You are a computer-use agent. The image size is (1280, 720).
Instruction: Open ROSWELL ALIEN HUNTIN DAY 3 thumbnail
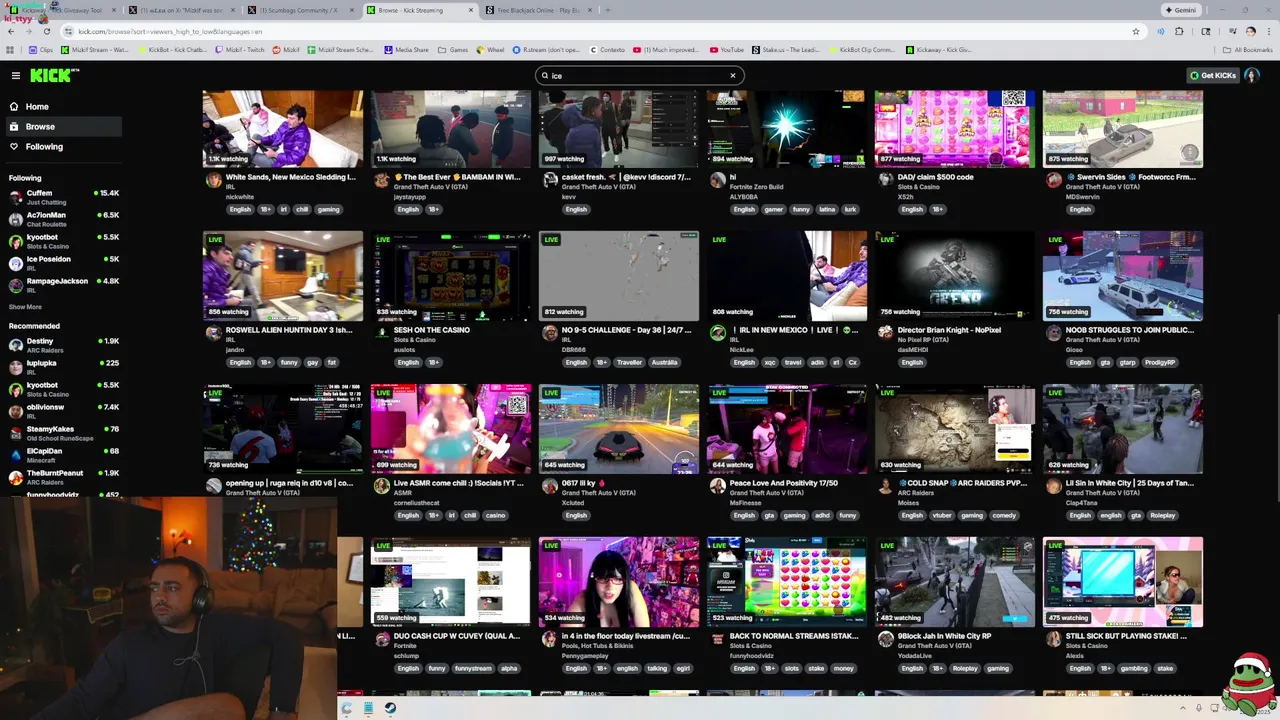click(283, 276)
